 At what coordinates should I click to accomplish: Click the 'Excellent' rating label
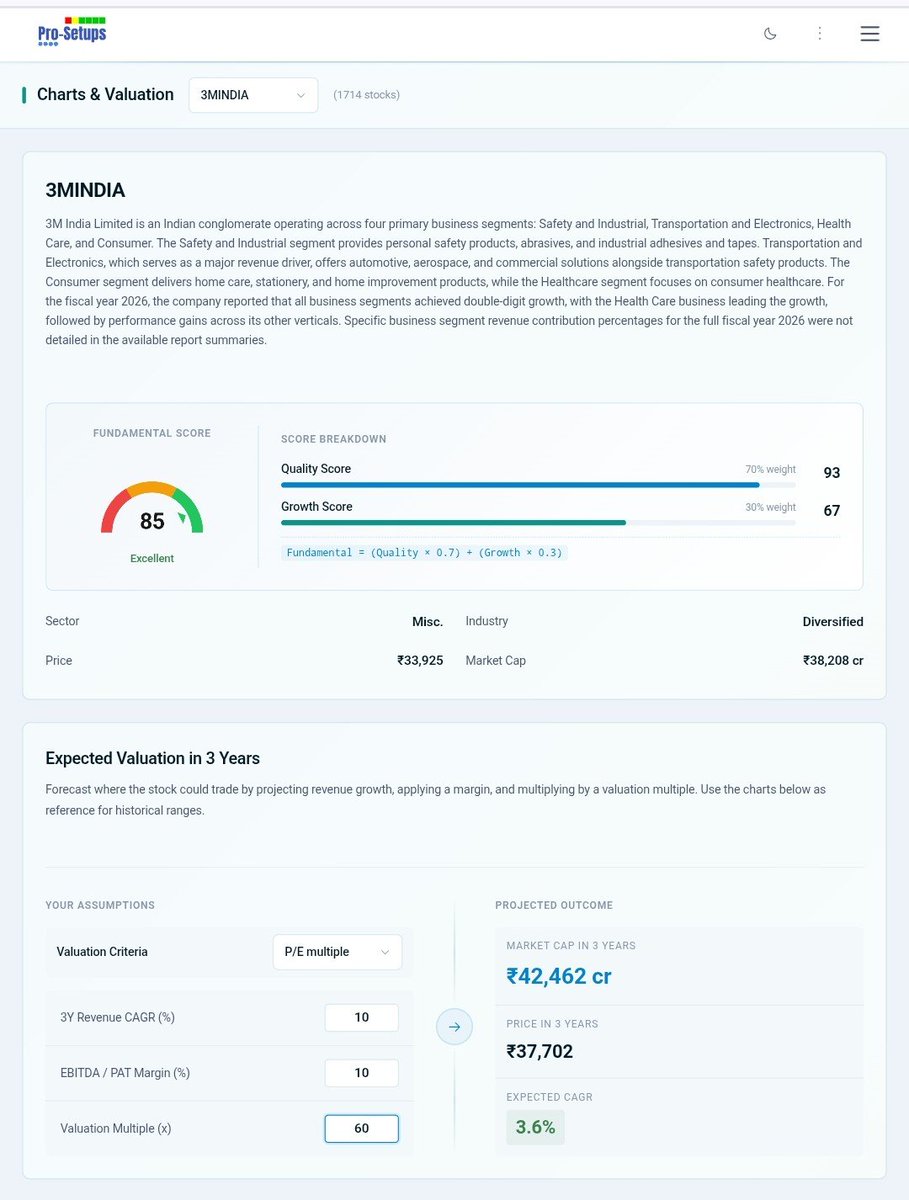(x=152, y=559)
